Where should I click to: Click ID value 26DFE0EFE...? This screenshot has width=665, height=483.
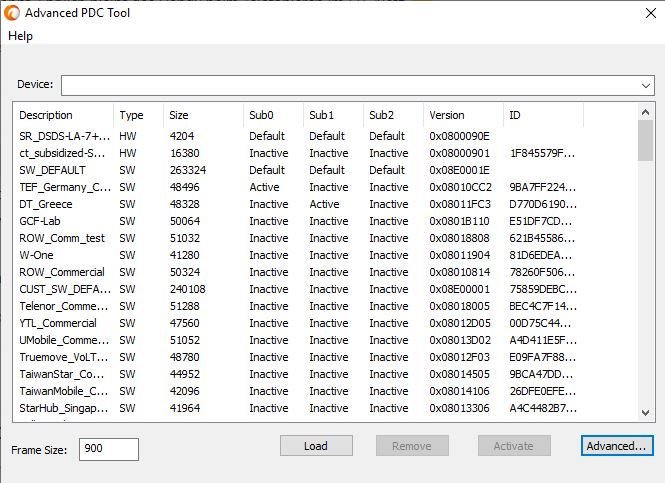pos(543,391)
